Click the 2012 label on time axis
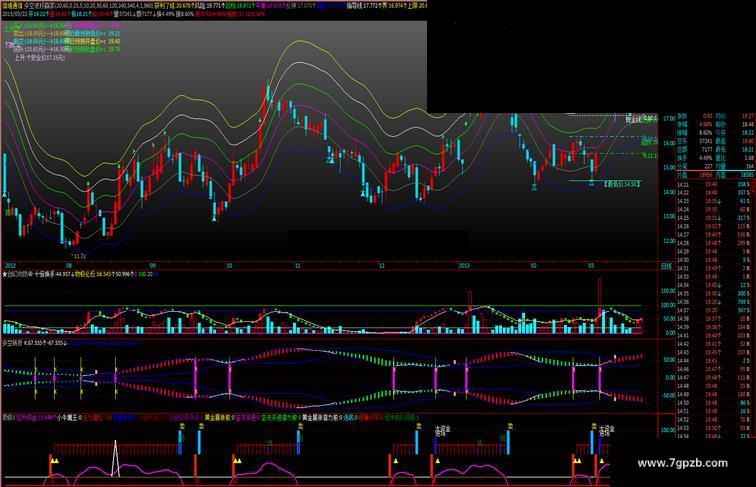This screenshot has height=487, width=756. coord(10,266)
